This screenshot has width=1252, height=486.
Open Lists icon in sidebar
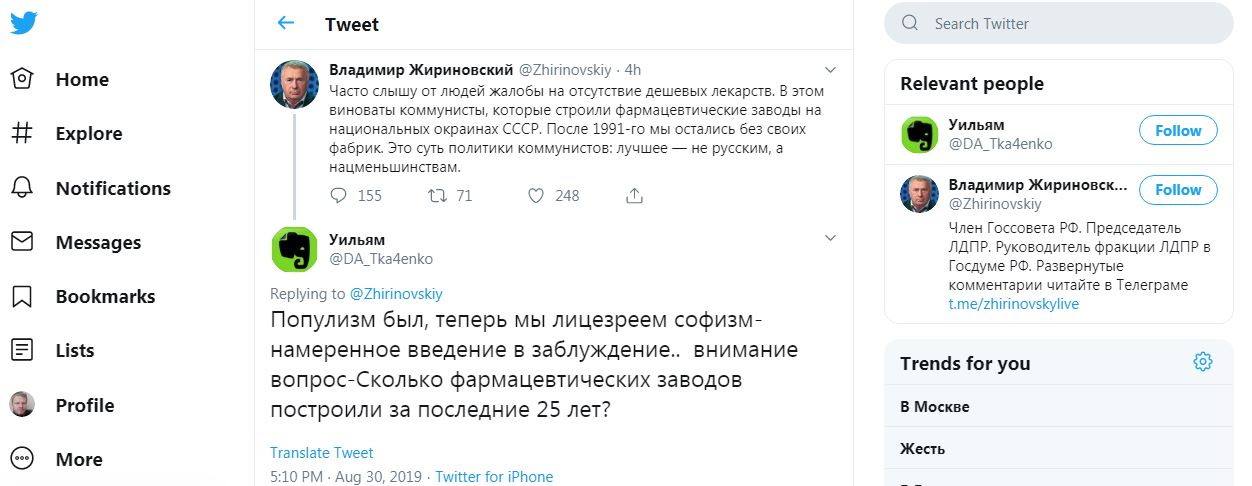pyautogui.click(x=22, y=350)
